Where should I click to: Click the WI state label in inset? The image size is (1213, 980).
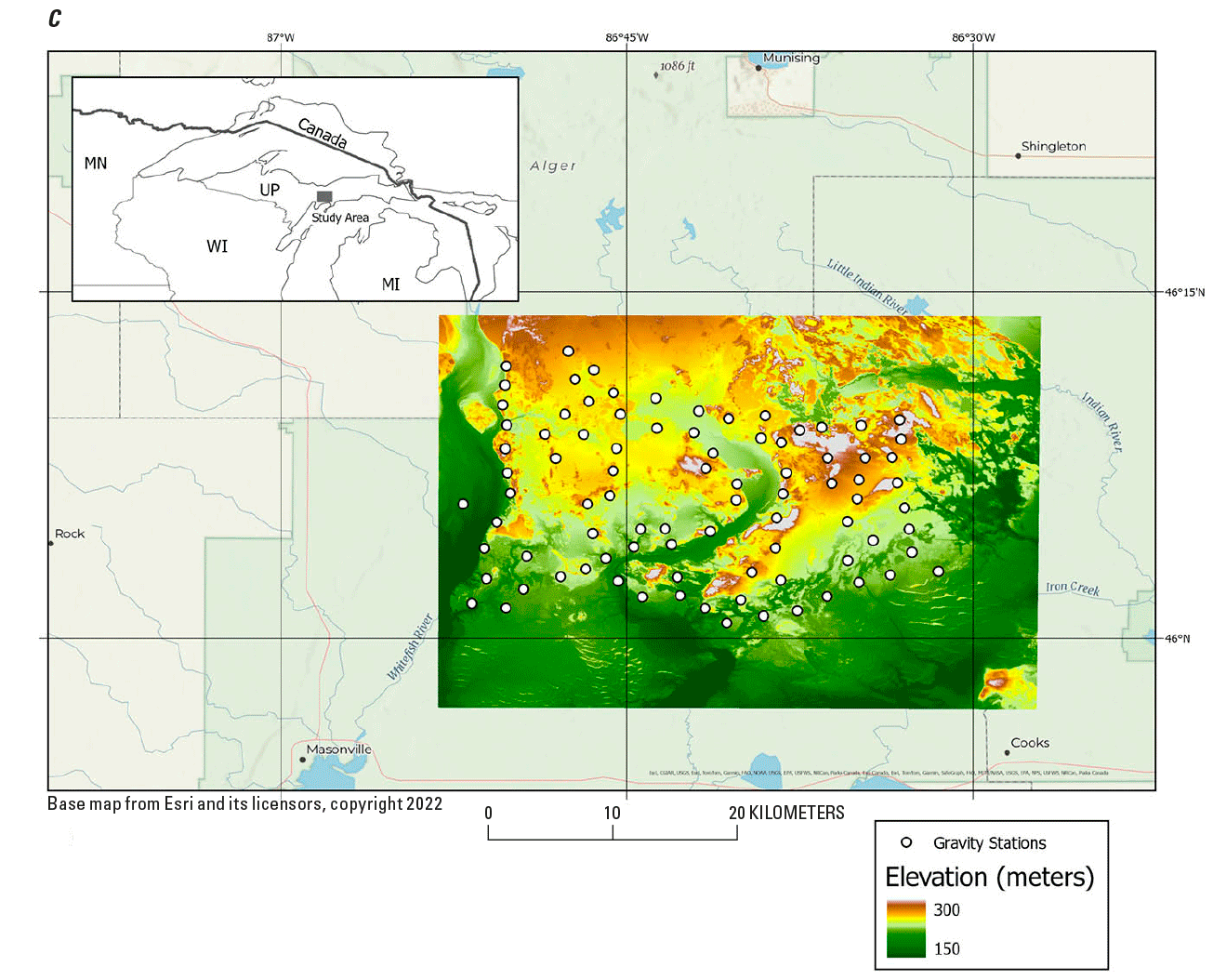coord(217,246)
